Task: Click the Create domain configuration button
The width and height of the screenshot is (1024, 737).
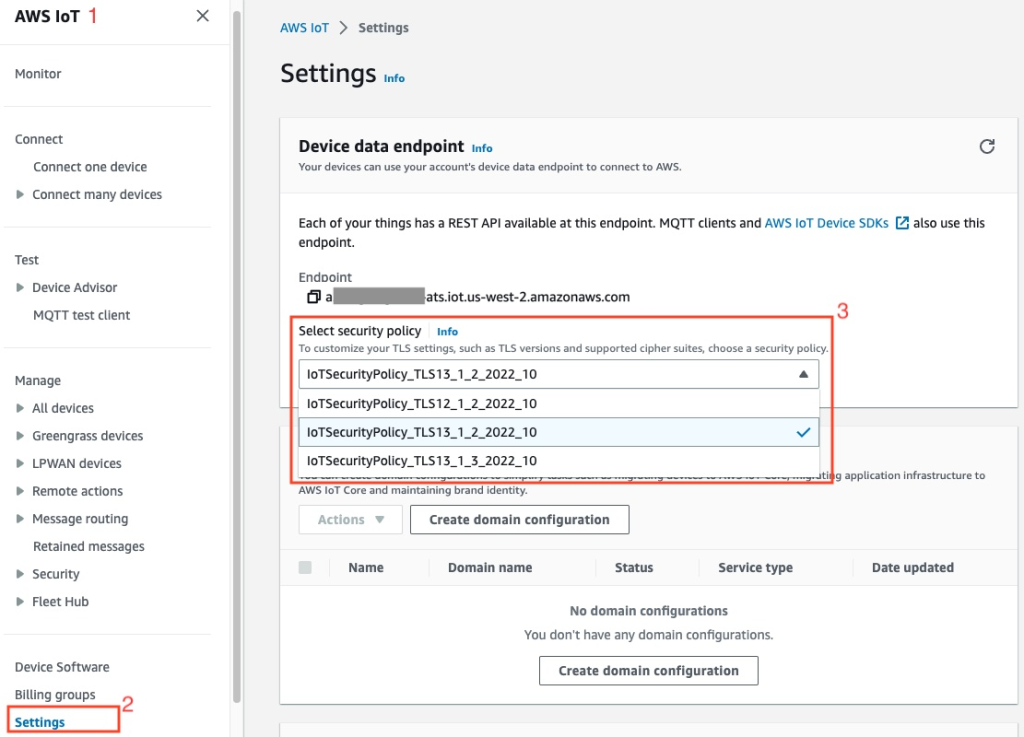Action: (519, 519)
